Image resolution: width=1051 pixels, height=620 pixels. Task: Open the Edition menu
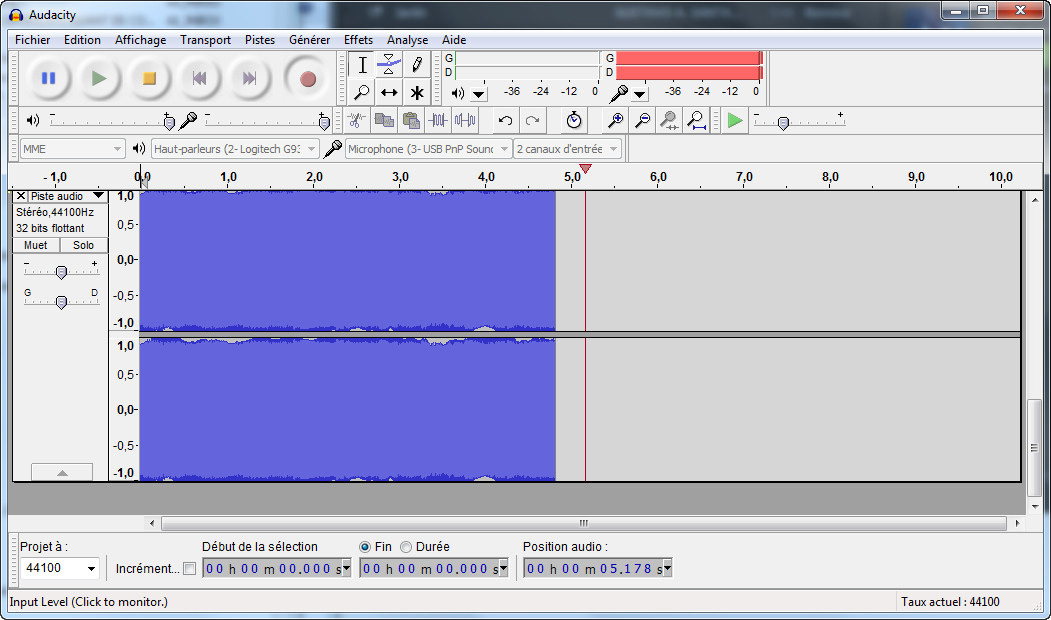tap(82, 40)
